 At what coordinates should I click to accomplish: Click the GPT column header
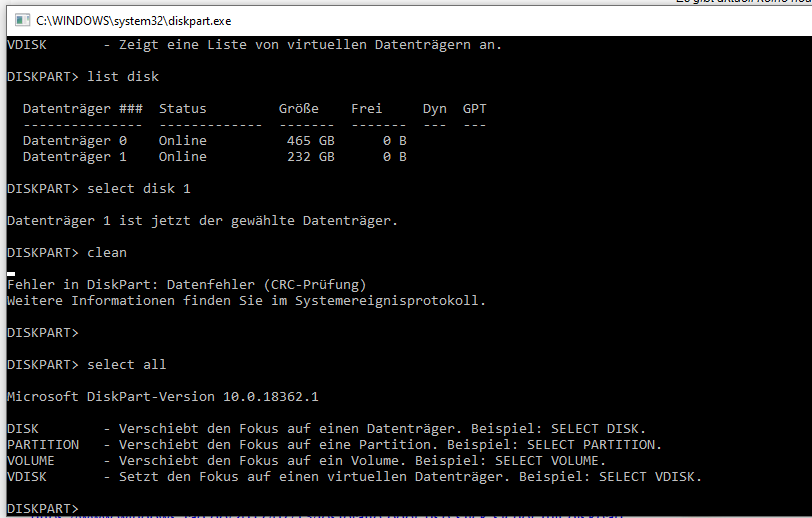point(474,108)
